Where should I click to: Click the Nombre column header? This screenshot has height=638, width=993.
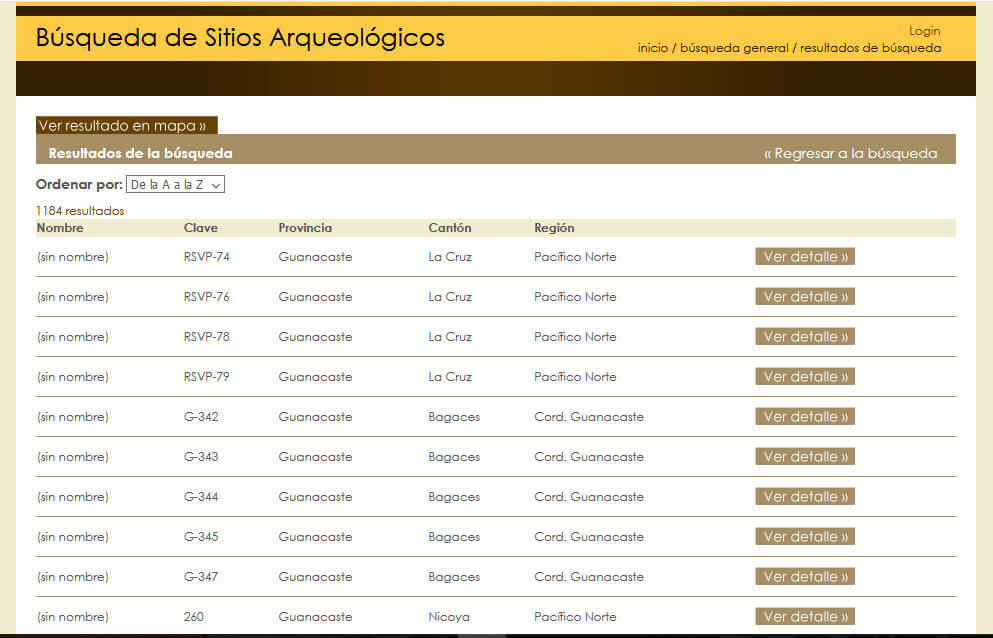click(x=60, y=228)
